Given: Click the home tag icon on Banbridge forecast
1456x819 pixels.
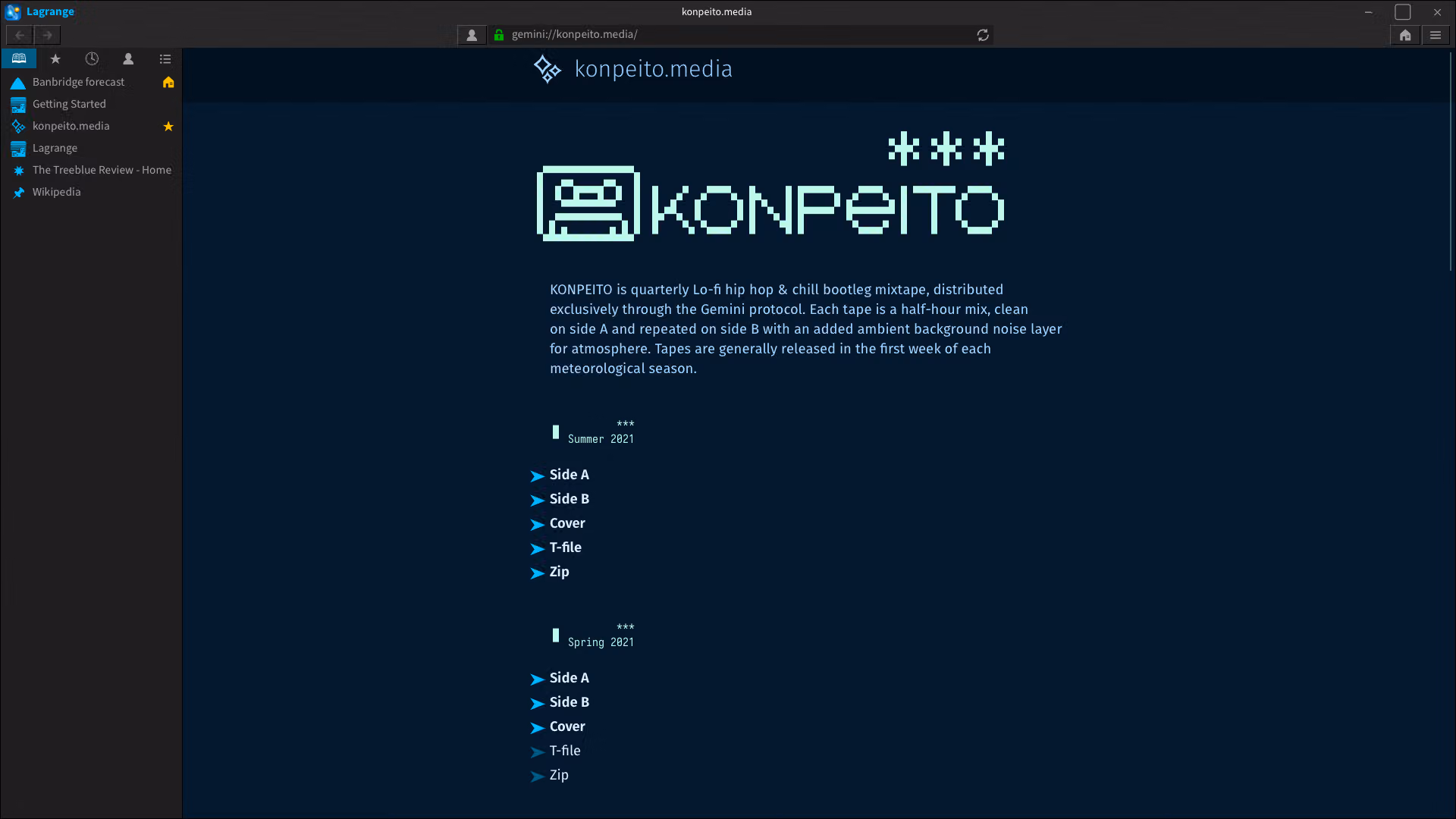Looking at the screenshot, I should click(168, 82).
